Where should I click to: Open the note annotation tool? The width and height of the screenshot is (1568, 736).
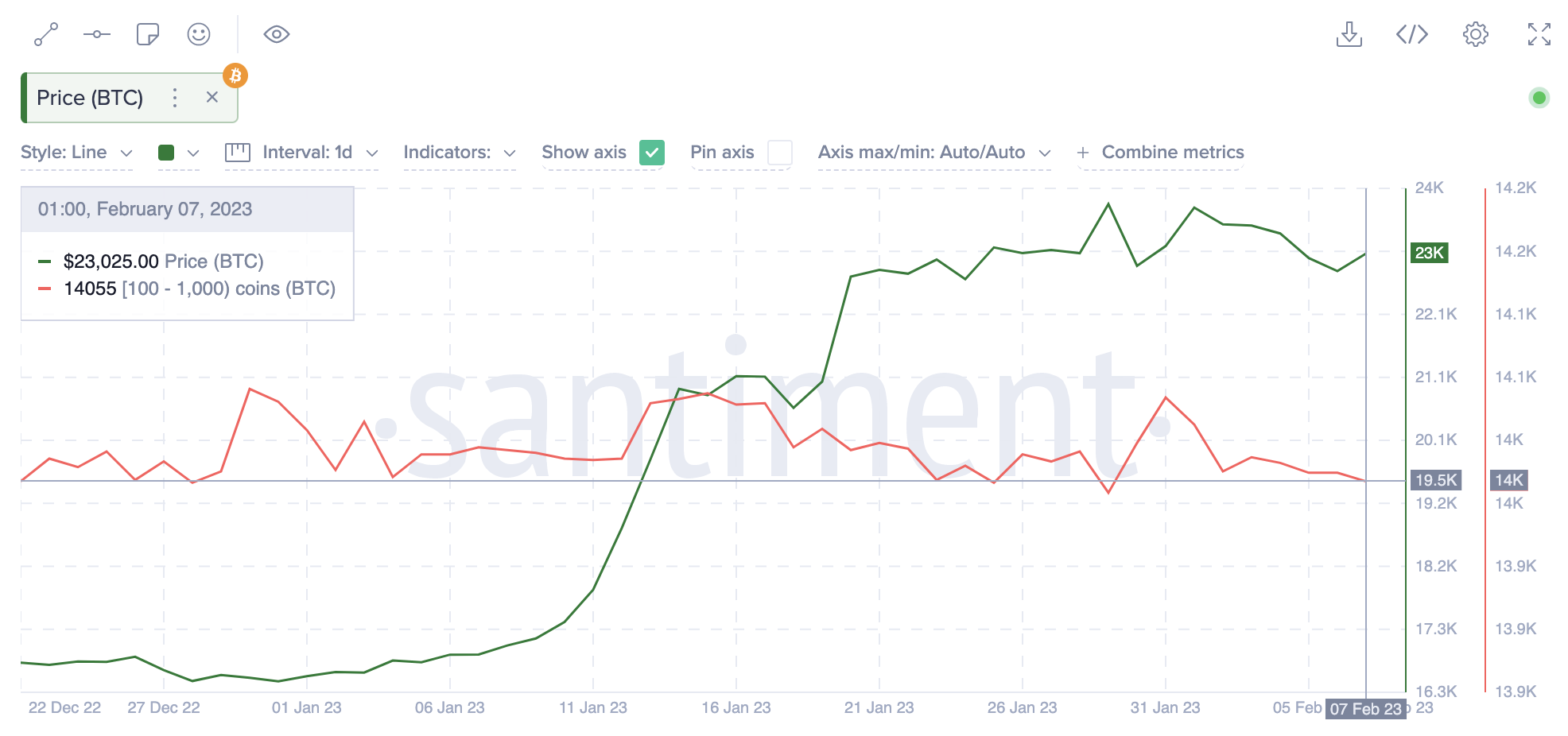(147, 34)
